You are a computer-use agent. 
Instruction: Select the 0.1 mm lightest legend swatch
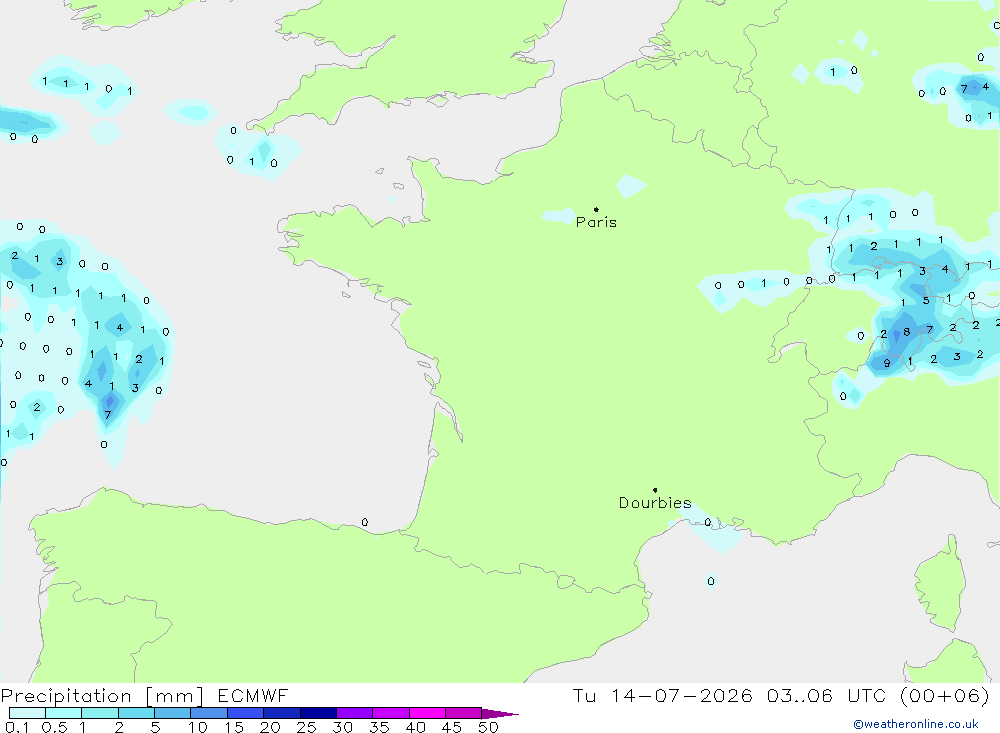click(x=27, y=713)
